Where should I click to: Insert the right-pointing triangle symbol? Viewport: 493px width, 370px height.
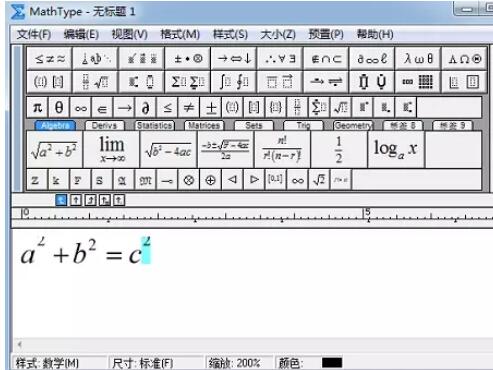click(x=254, y=180)
